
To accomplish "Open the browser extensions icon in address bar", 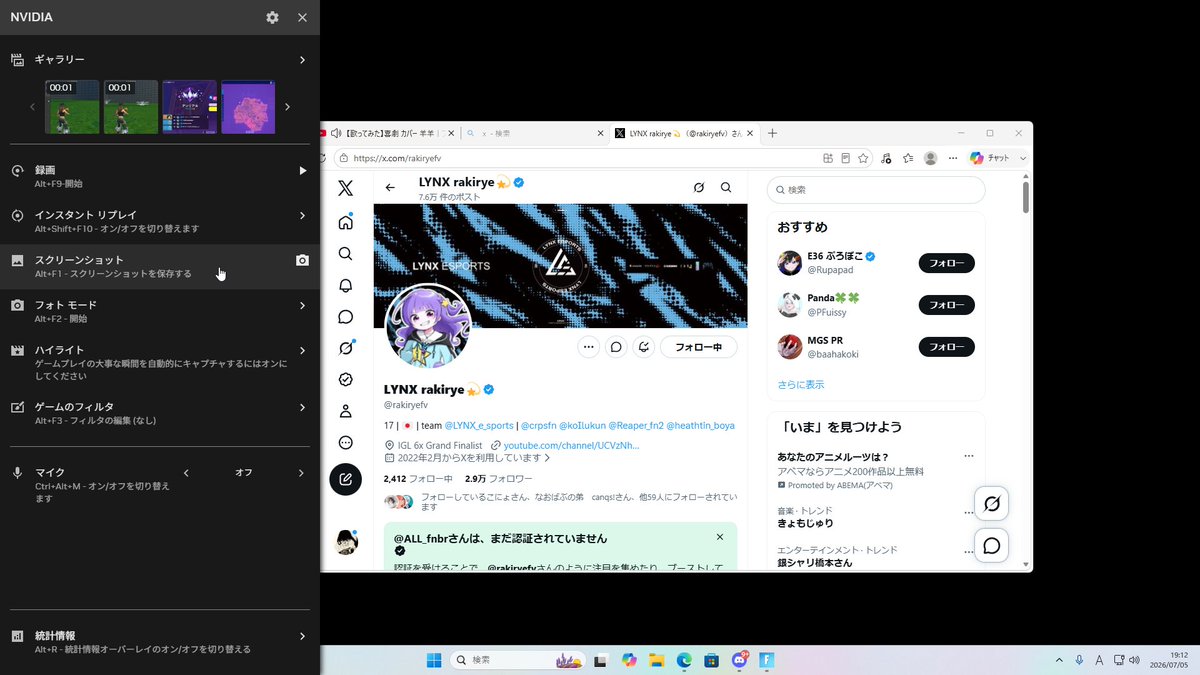I will pos(828,158).
